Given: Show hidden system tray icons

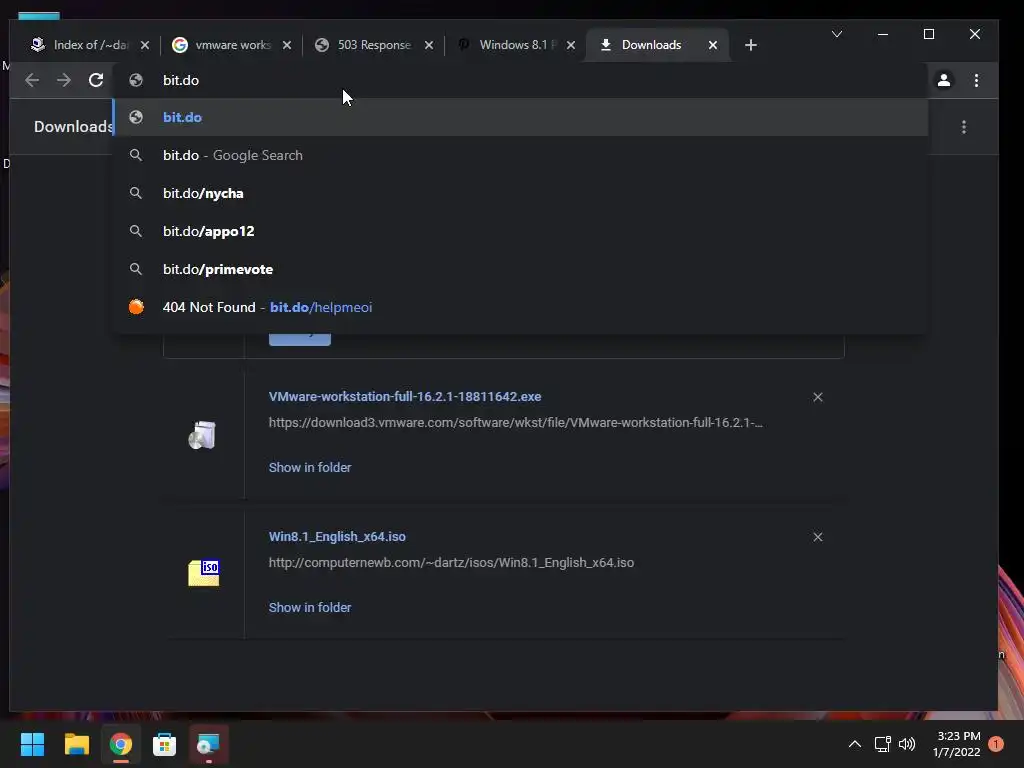Looking at the screenshot, I should click(x=854, y=744).
